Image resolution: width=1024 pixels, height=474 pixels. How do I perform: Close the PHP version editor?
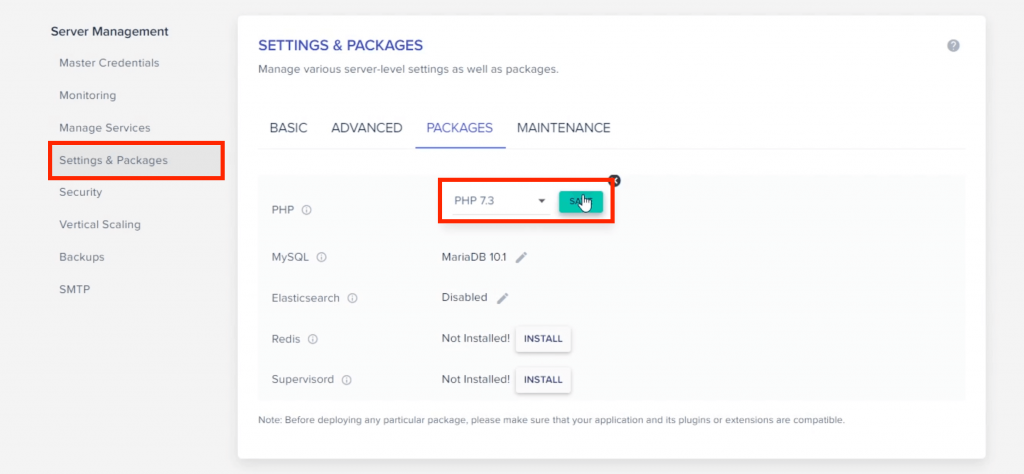click(x=615, y=181)
